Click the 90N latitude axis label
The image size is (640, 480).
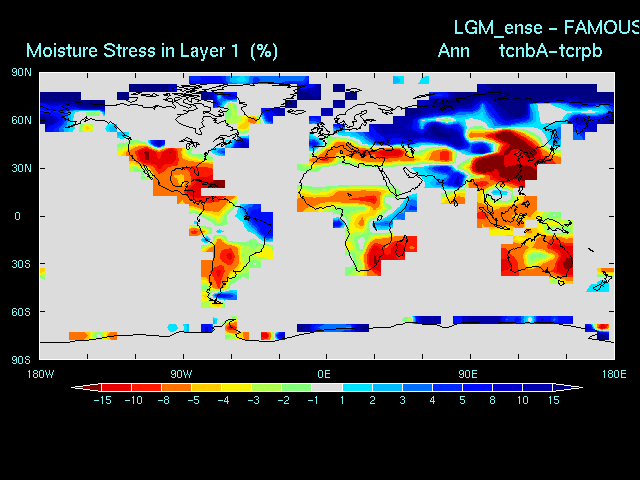pyautogui.click(x=22, y=72)
